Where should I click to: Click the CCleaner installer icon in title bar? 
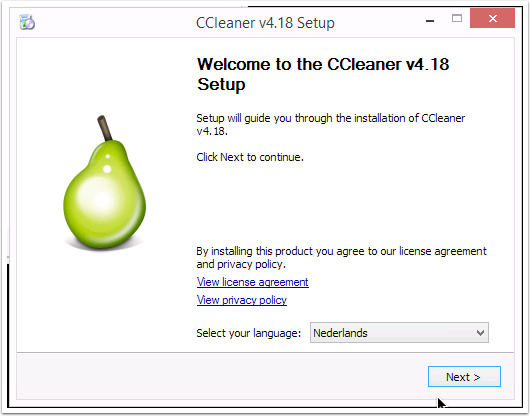pyautogui.click(x=27, y=22)
